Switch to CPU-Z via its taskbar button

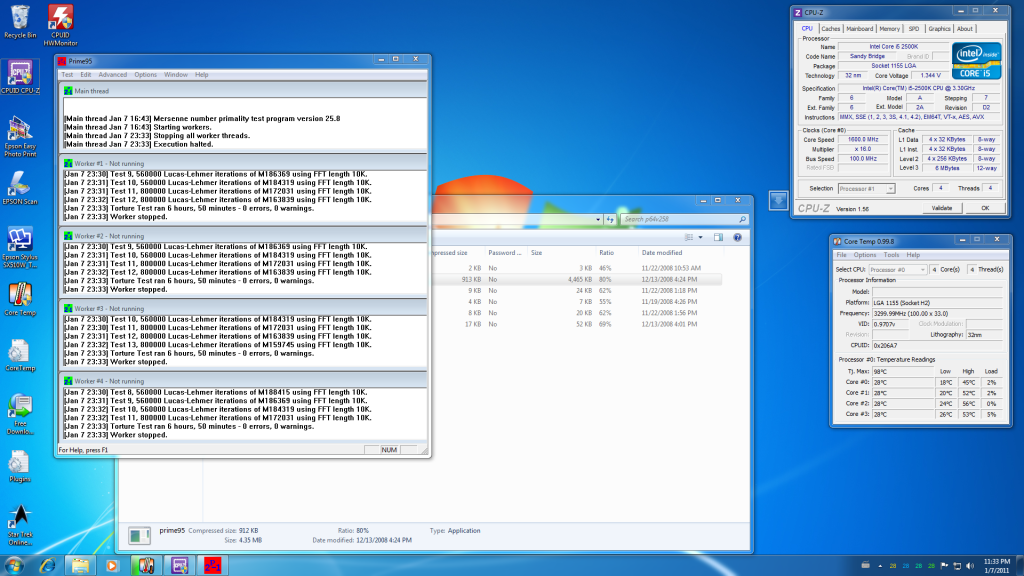coord(180,565)
